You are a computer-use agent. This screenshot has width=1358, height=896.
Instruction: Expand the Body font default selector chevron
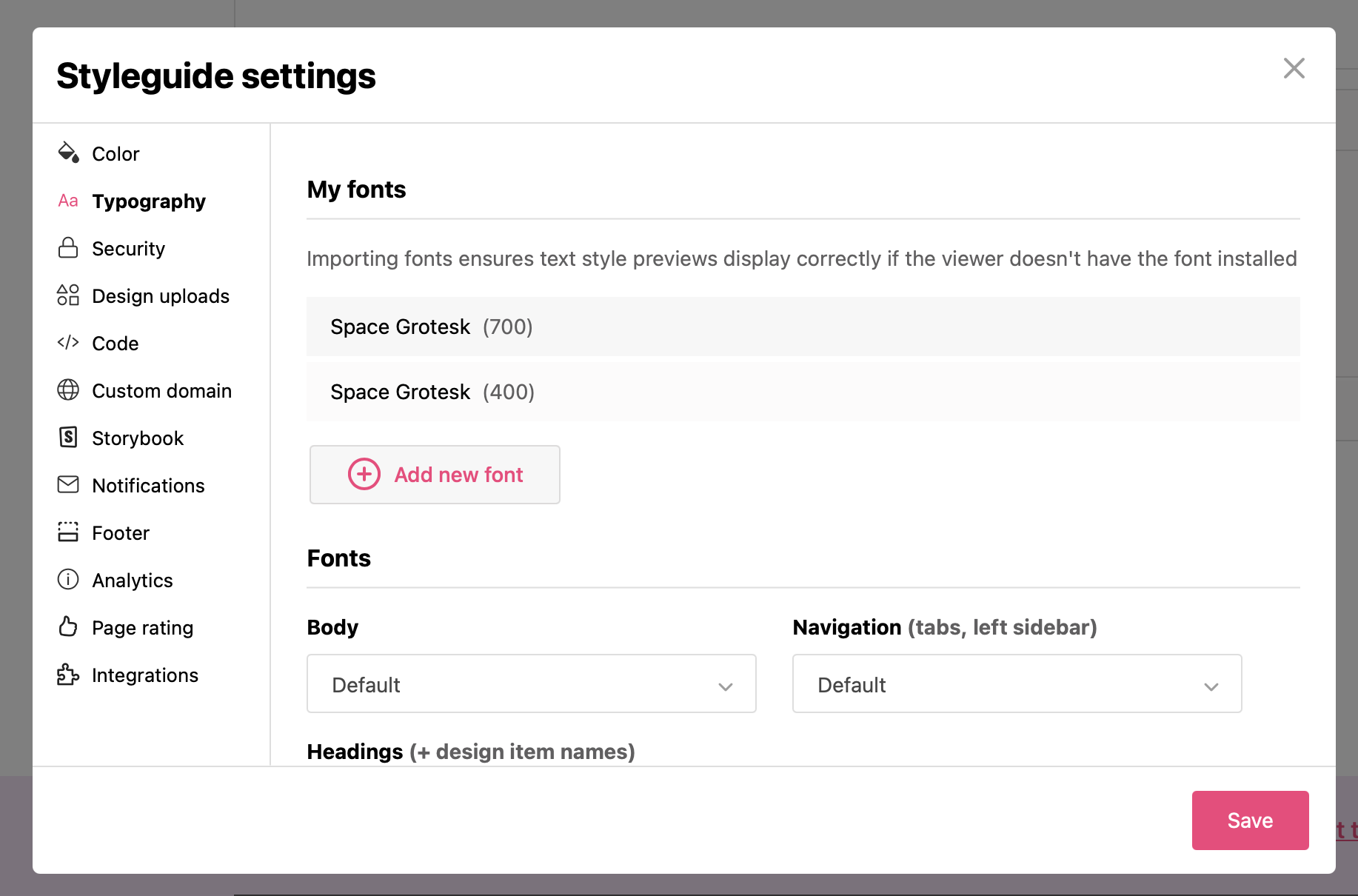pos(726,685)
